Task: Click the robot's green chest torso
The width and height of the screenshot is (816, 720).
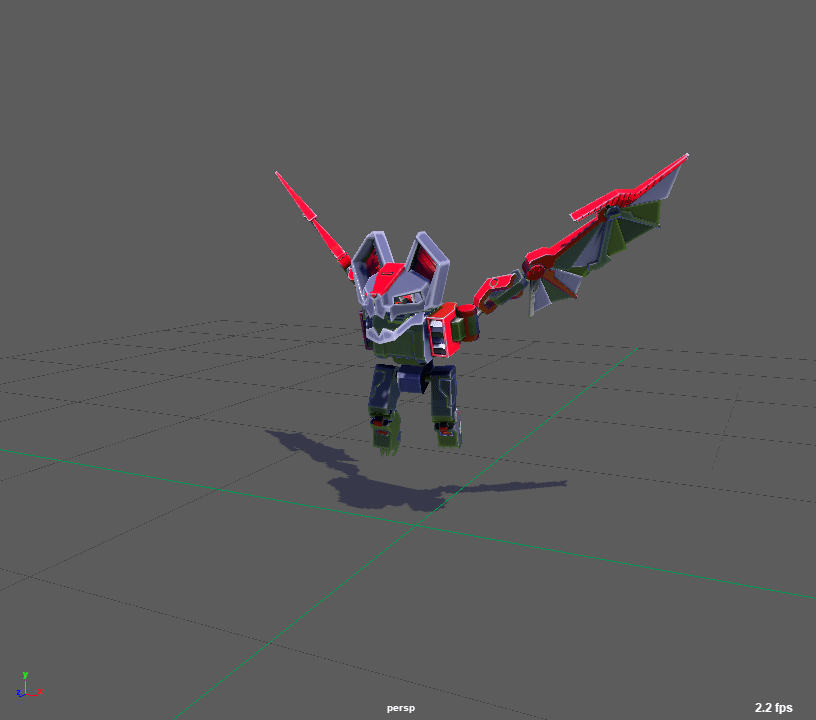Action: pos(402,346)
